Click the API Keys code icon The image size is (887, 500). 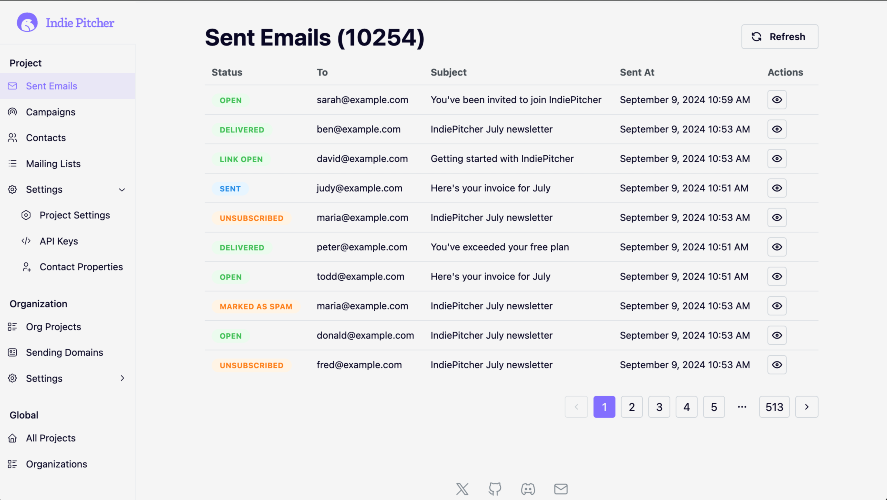point(26,241)
